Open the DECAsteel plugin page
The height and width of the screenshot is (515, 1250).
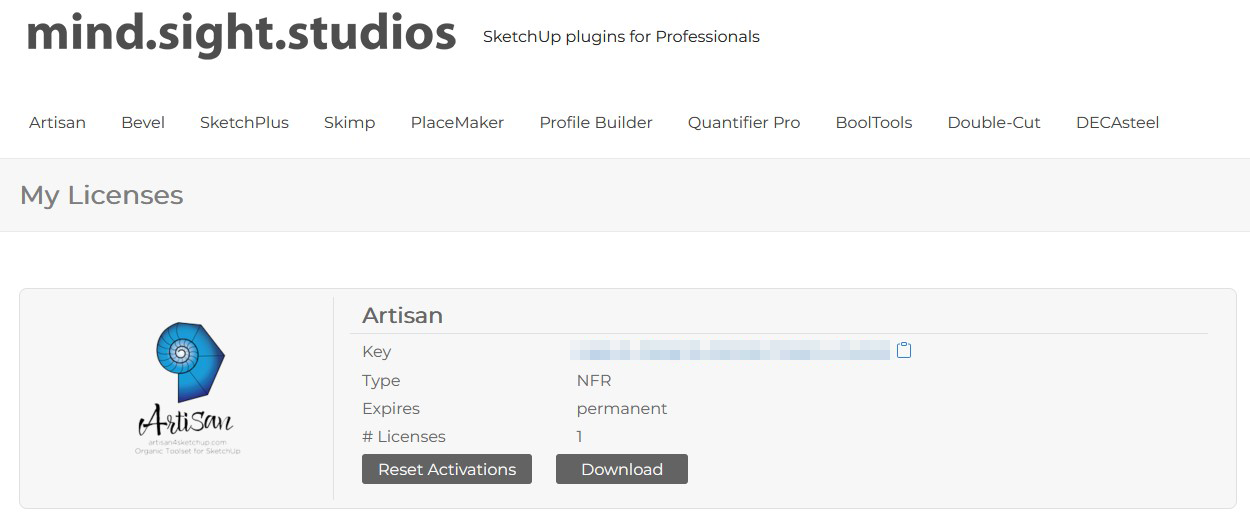point(1117,123)
